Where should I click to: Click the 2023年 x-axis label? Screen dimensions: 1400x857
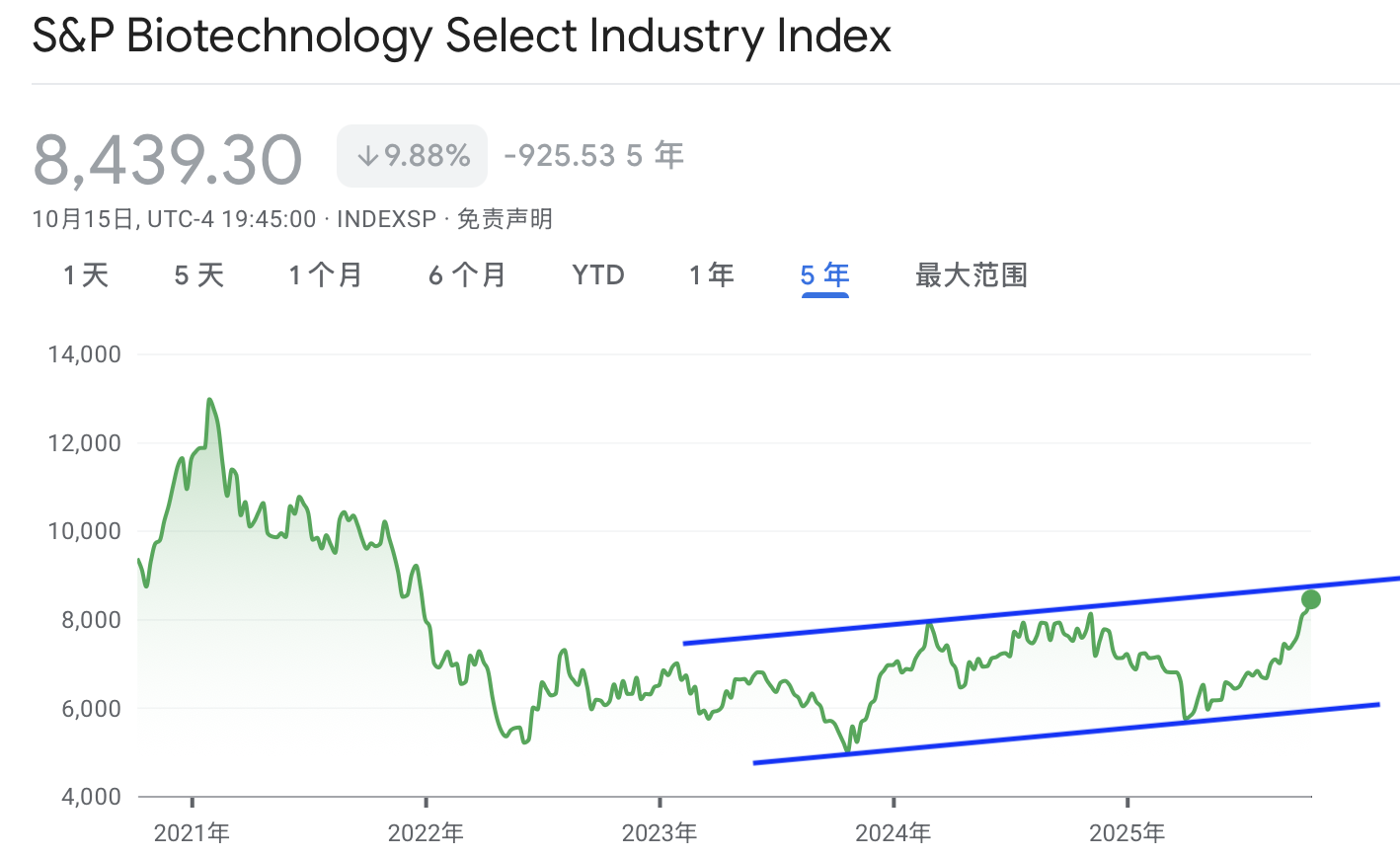(660, 832)
